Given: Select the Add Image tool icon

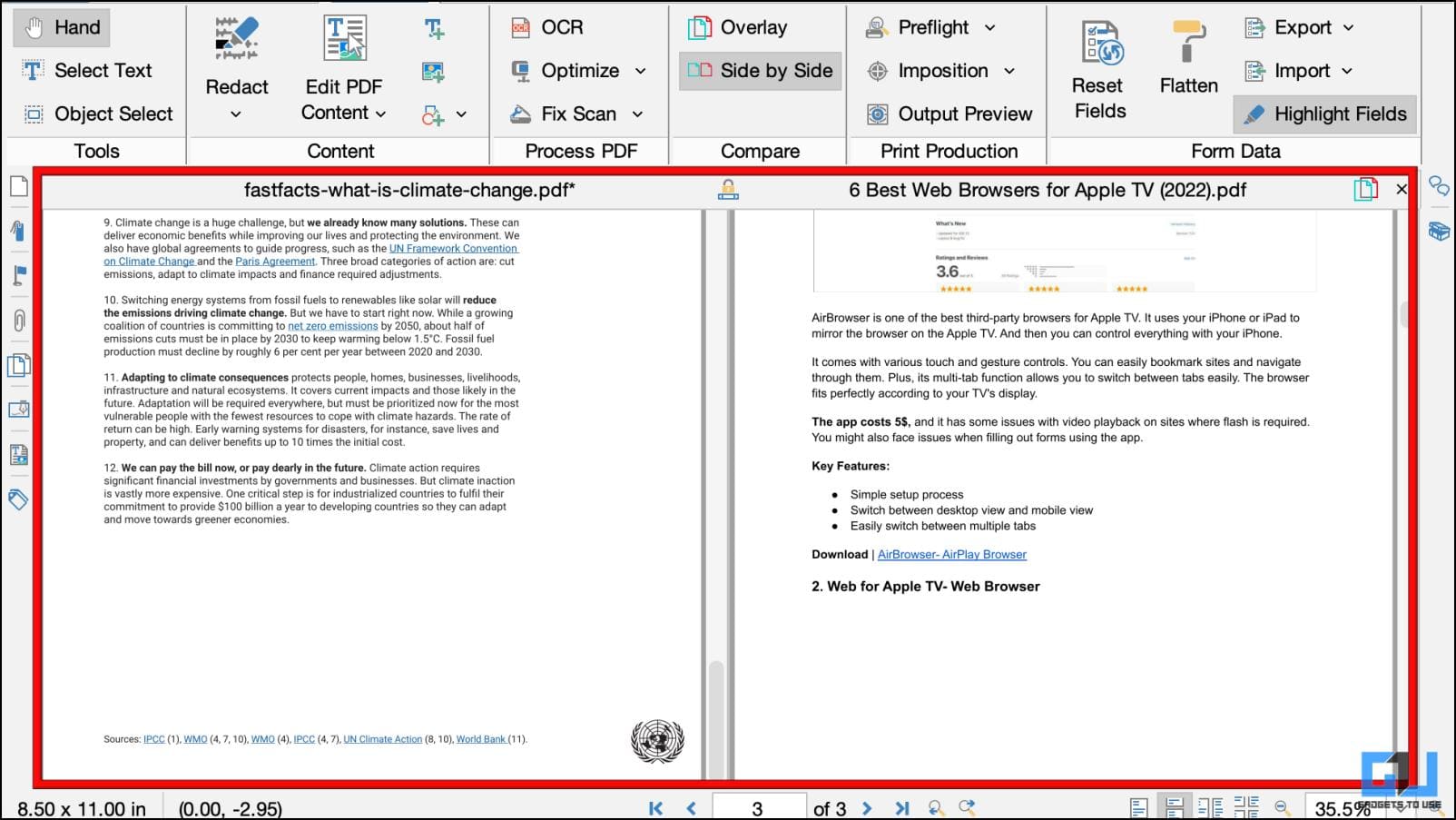Looking at the screenshot, I should click(434, 72).
